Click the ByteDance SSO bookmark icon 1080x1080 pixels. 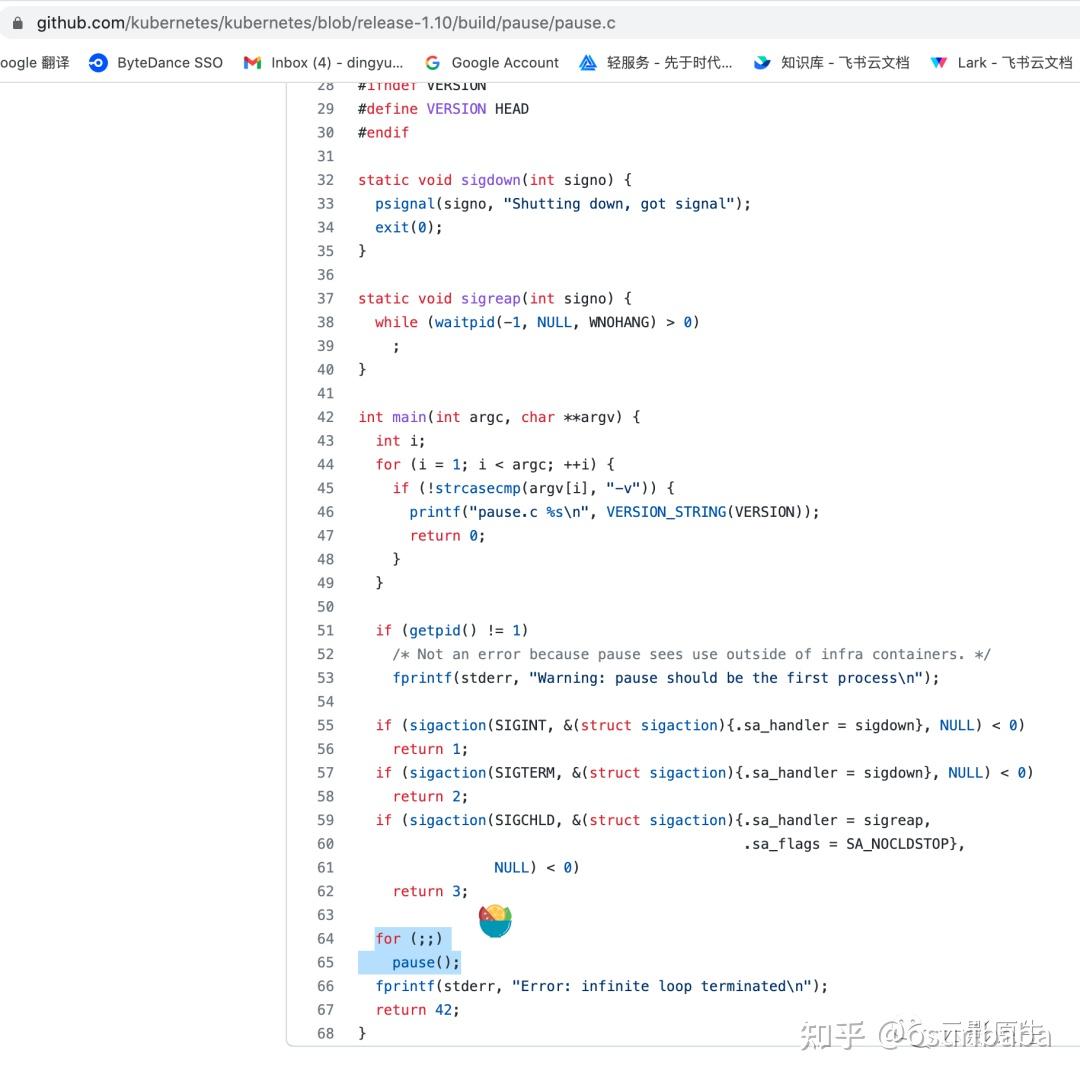[x=98, y=63]
